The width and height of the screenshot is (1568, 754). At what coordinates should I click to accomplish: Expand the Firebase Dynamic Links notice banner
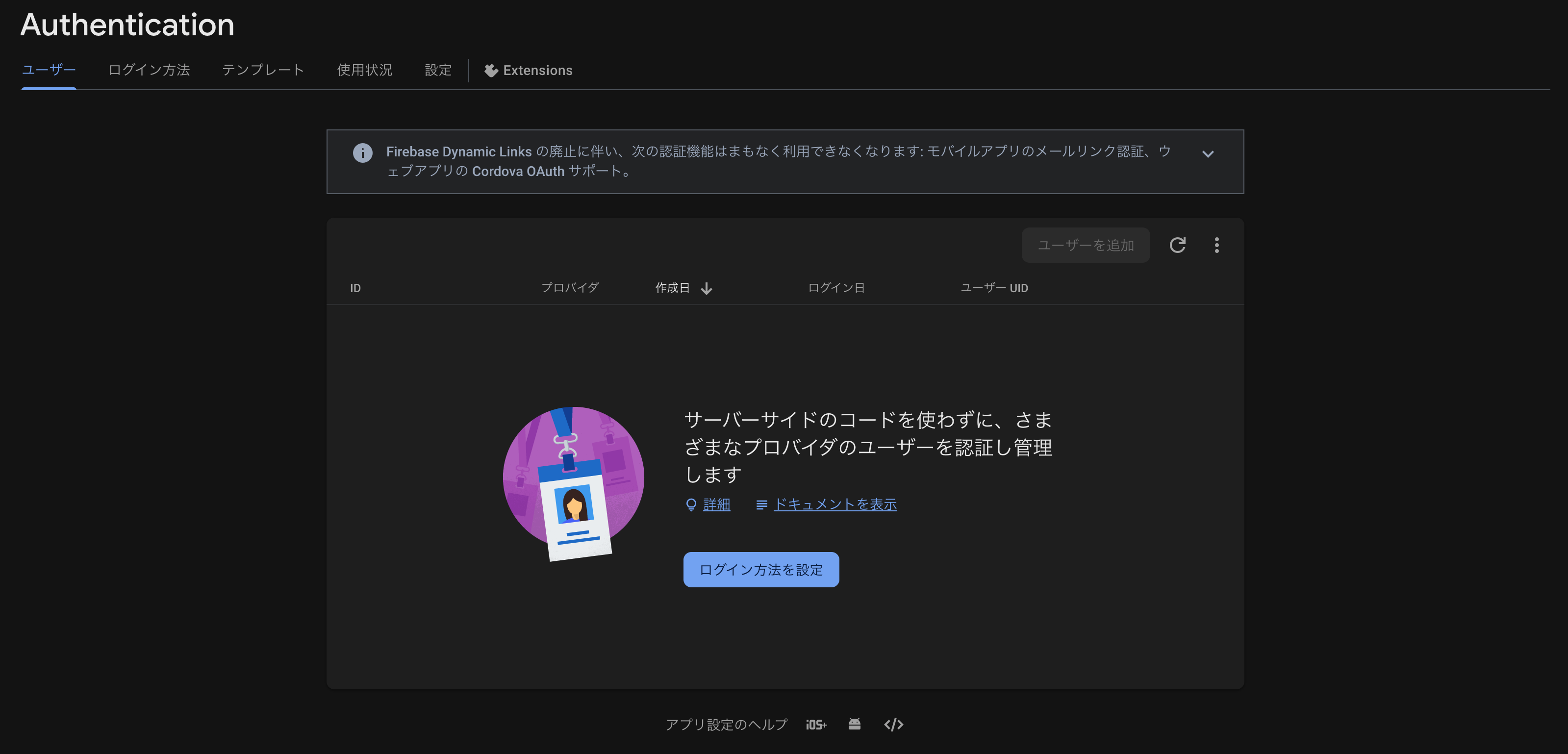point(1208,154)
